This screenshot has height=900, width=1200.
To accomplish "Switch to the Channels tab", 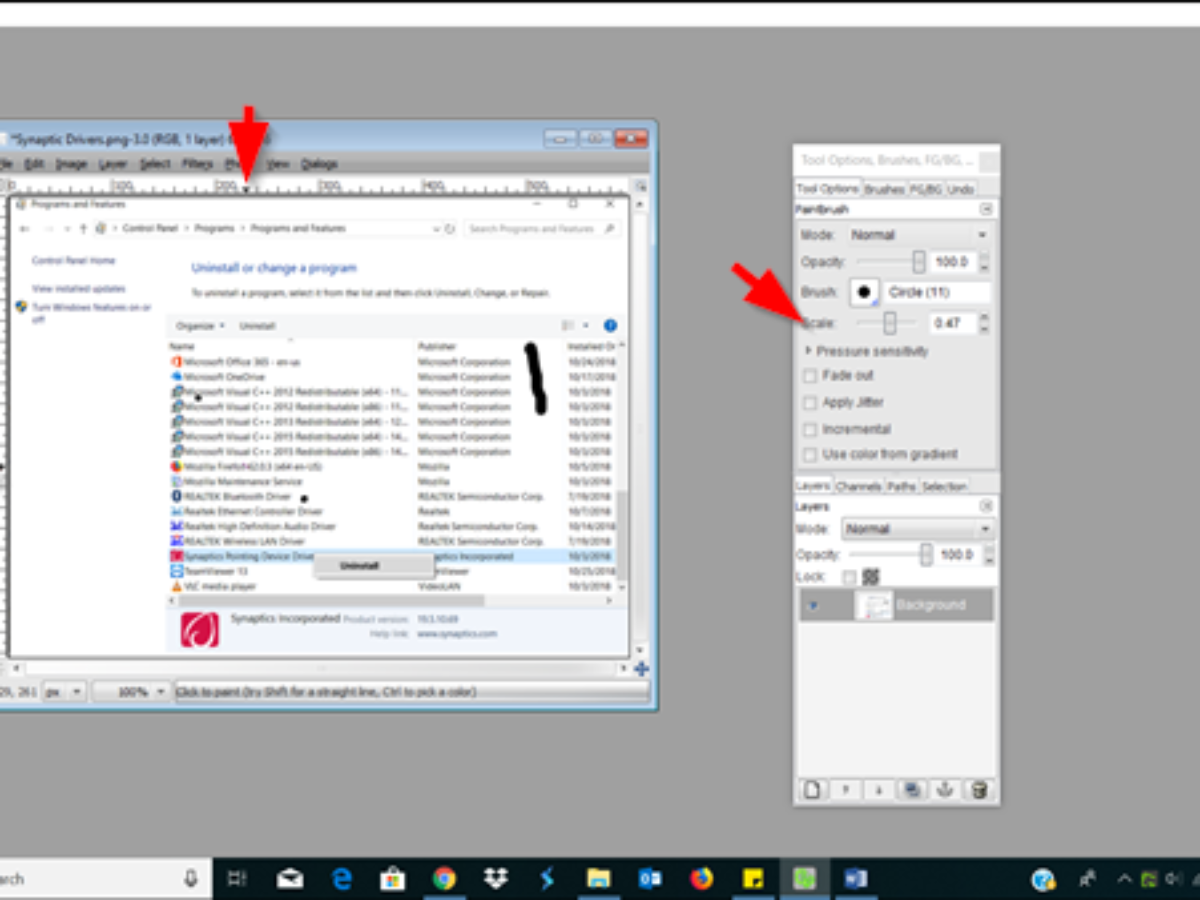I will pyautogui.click(x=858, y=486).
